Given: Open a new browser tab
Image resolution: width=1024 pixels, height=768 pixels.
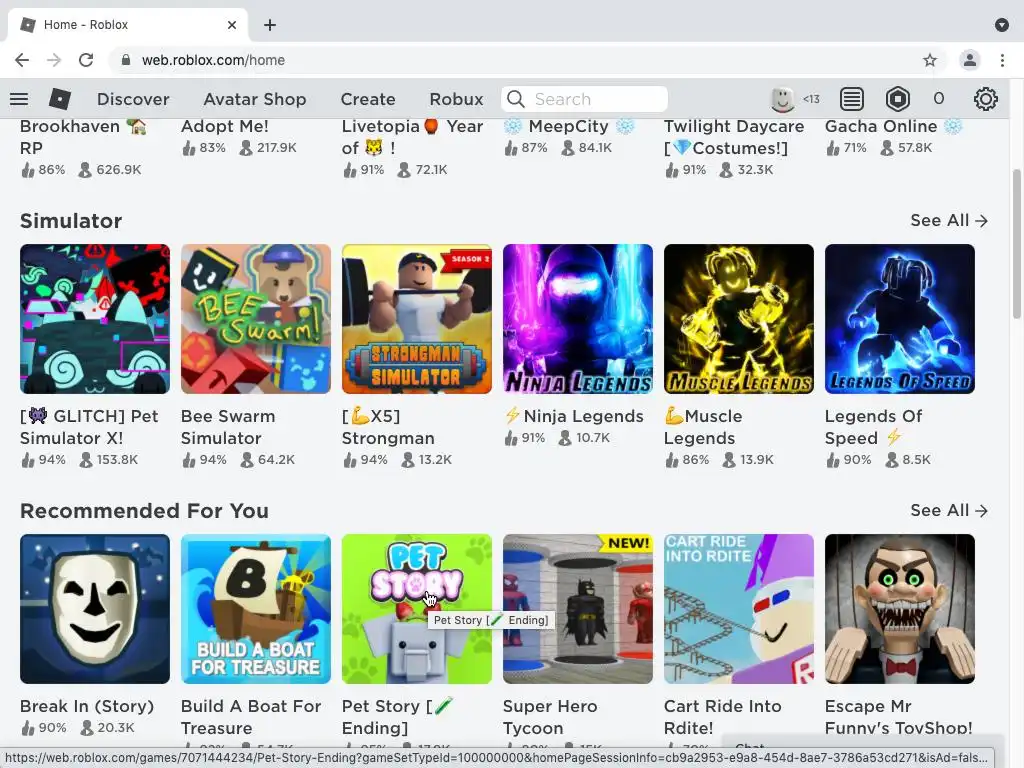Looking at the screenshot, I should coord(270,25).
